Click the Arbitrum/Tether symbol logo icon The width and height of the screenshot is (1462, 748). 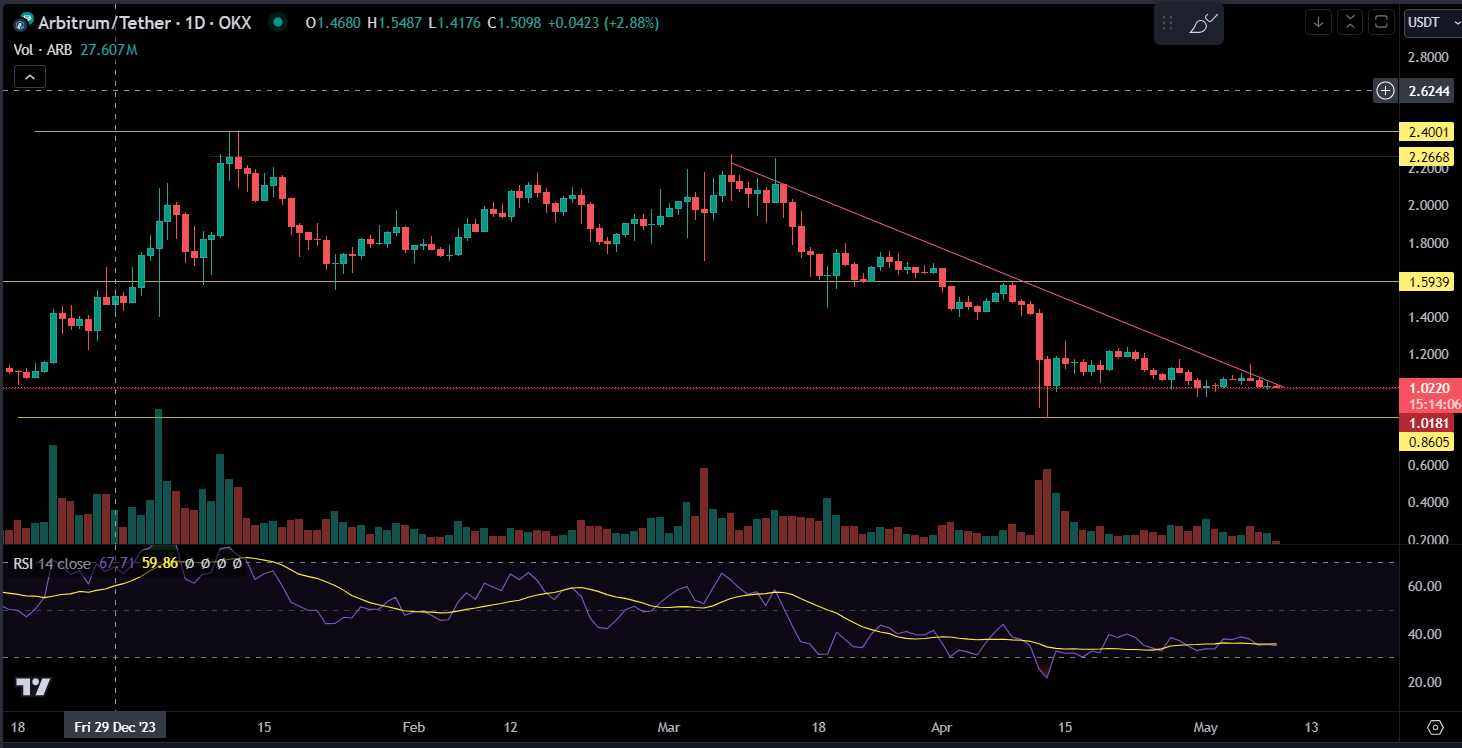point(20,21)
